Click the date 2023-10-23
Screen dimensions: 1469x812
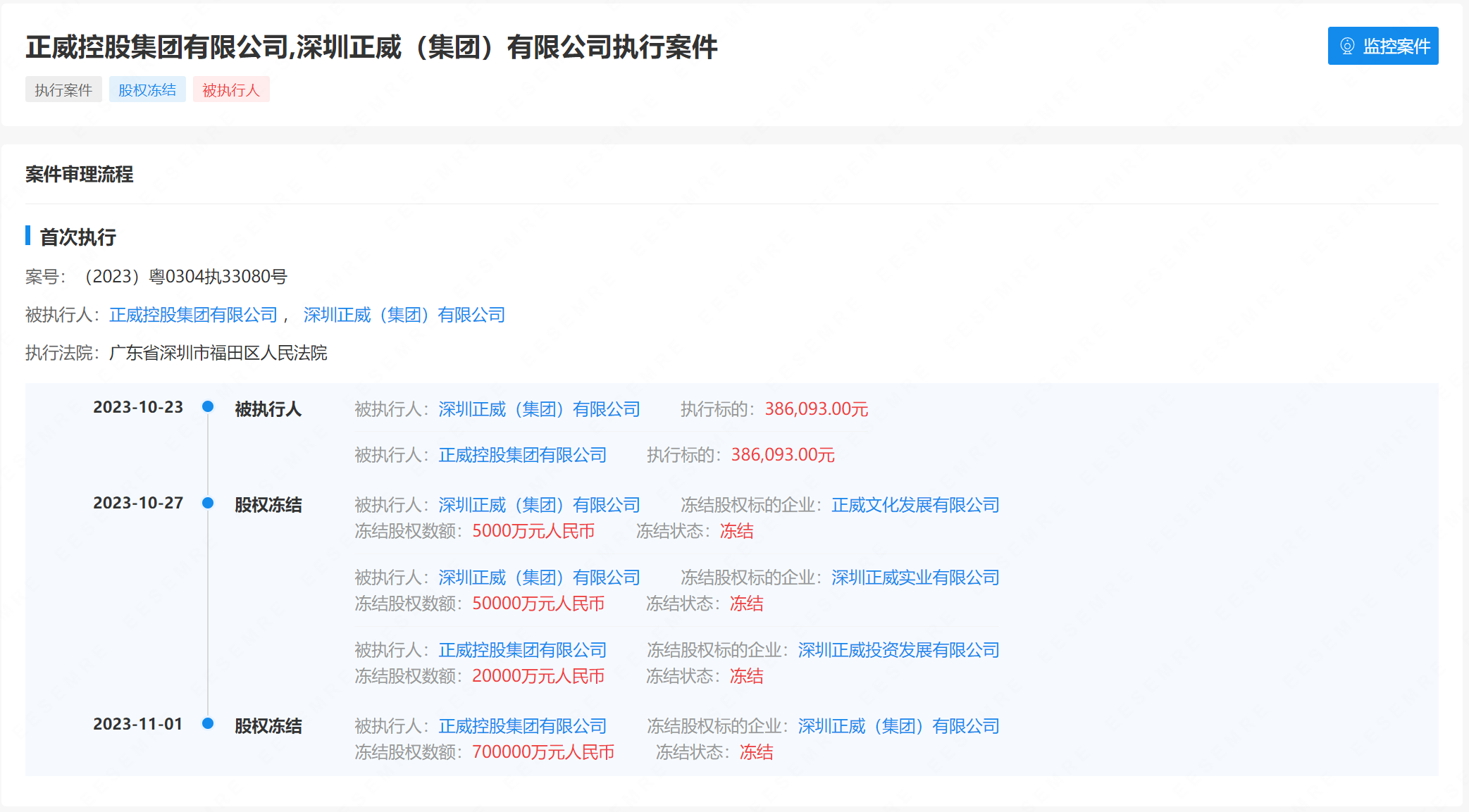tap(138, 407)
